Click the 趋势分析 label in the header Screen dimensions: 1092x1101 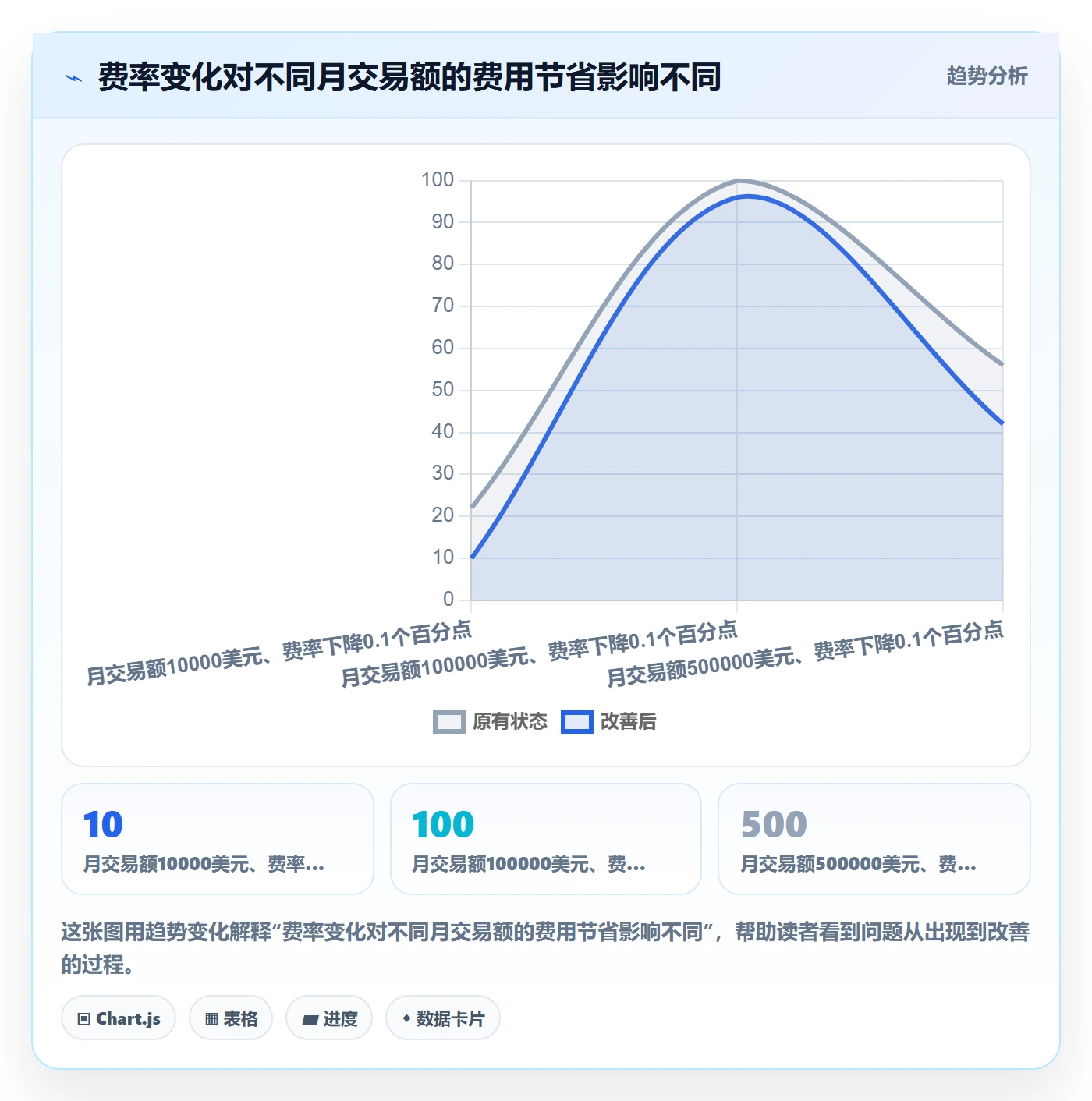tap(987, 76)
